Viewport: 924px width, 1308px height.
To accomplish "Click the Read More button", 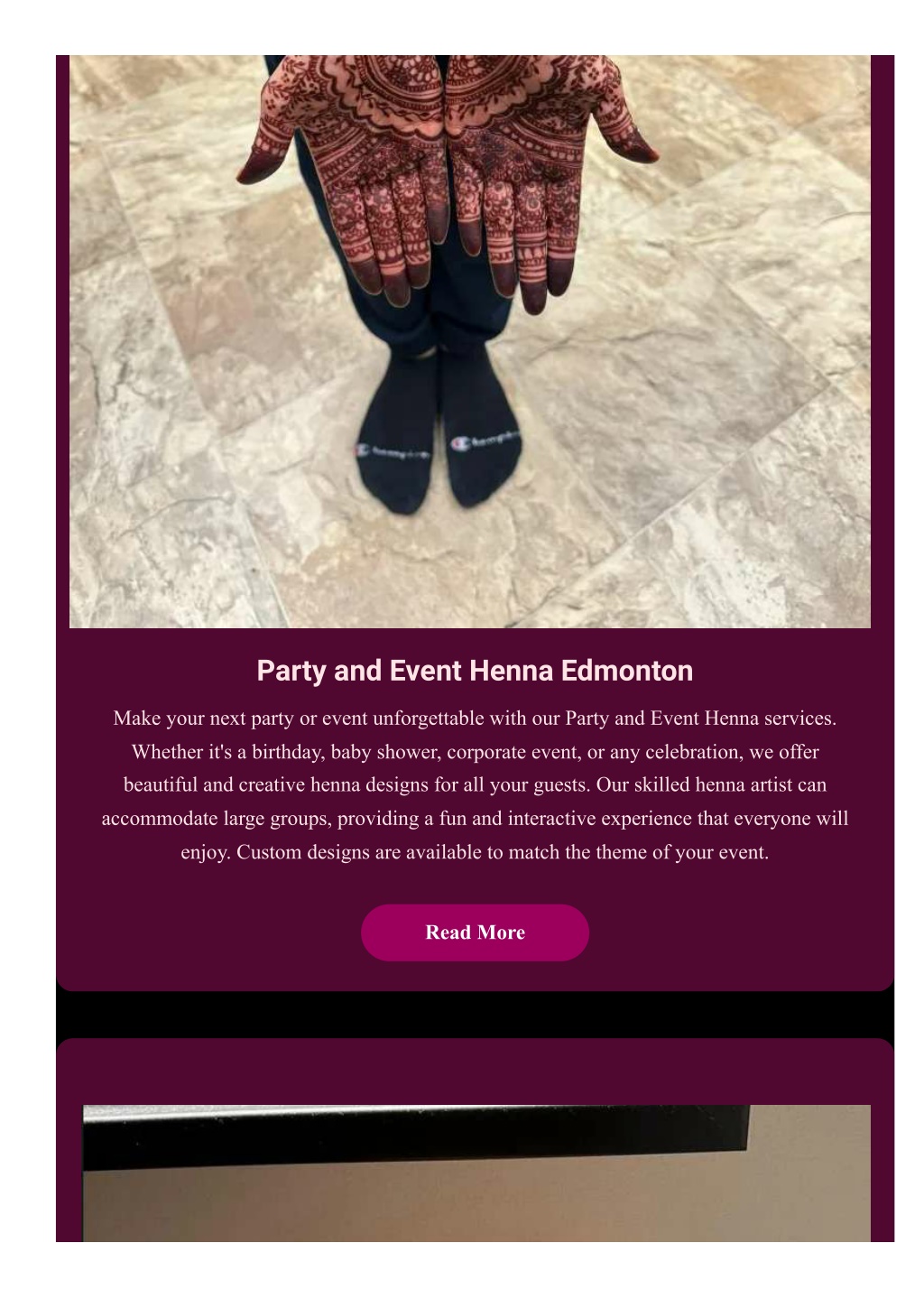I will 475,932.
